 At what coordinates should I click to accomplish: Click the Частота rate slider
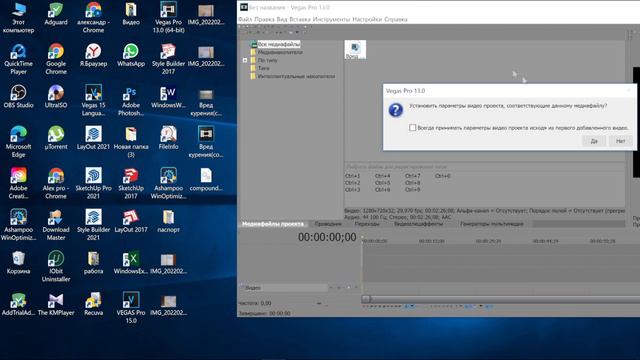319,303
